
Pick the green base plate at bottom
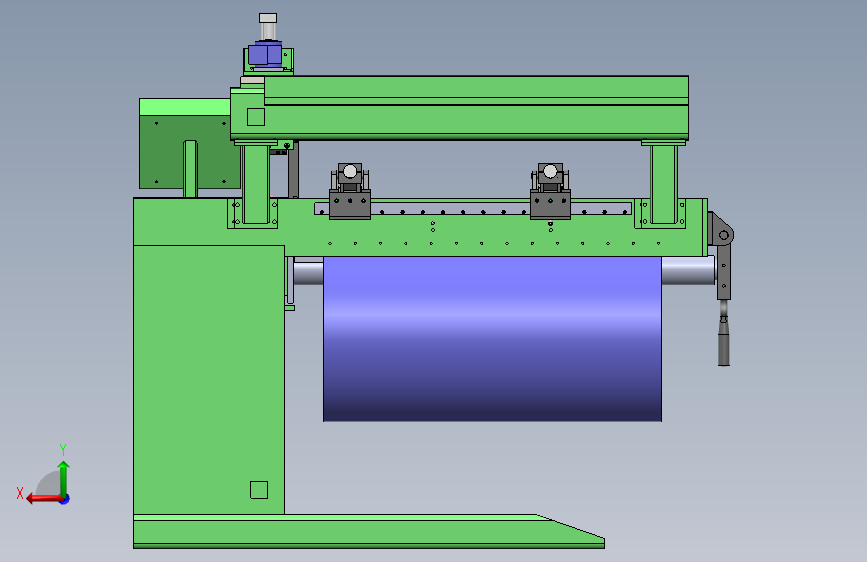pos(368,532)
